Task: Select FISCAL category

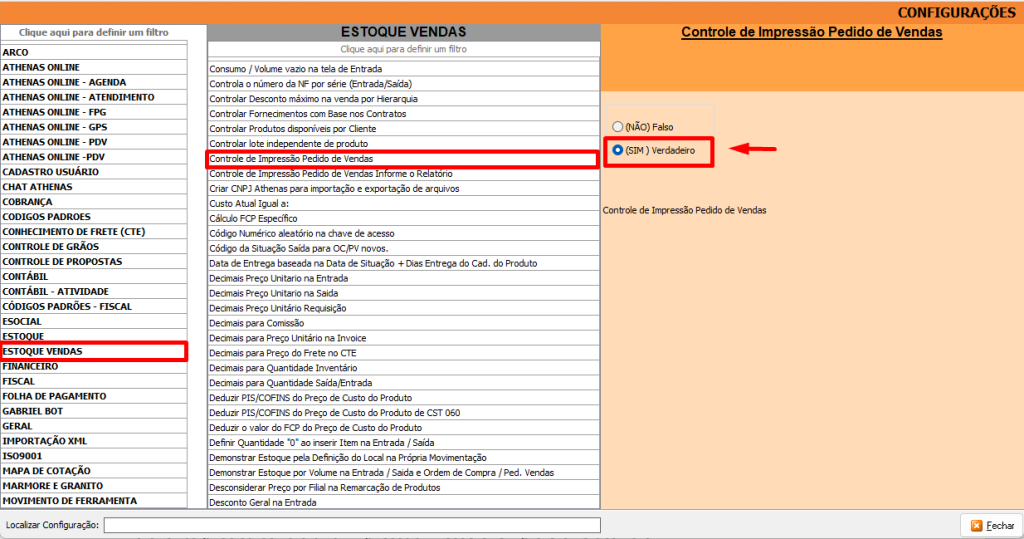Action: coord(93,382)
